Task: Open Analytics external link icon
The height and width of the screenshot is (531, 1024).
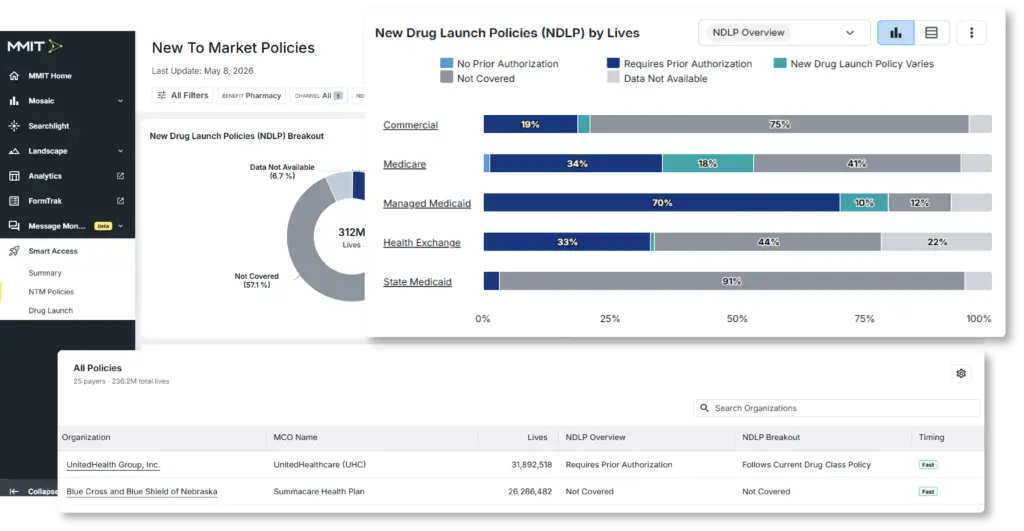Action: coord(120,176)
